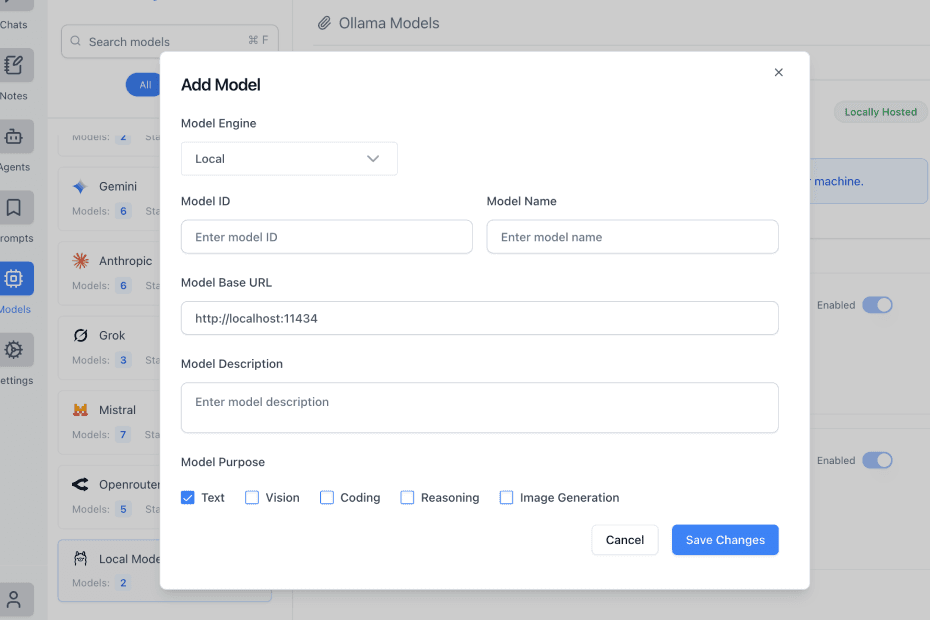Select the Models chip icon in sidebar

[x=14, y=279]
